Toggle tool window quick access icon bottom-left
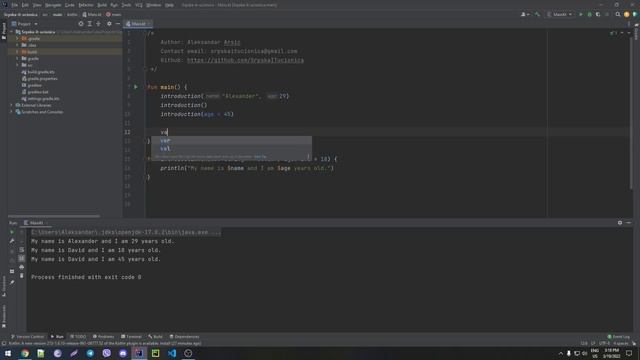640x360 pixels. 4,343
